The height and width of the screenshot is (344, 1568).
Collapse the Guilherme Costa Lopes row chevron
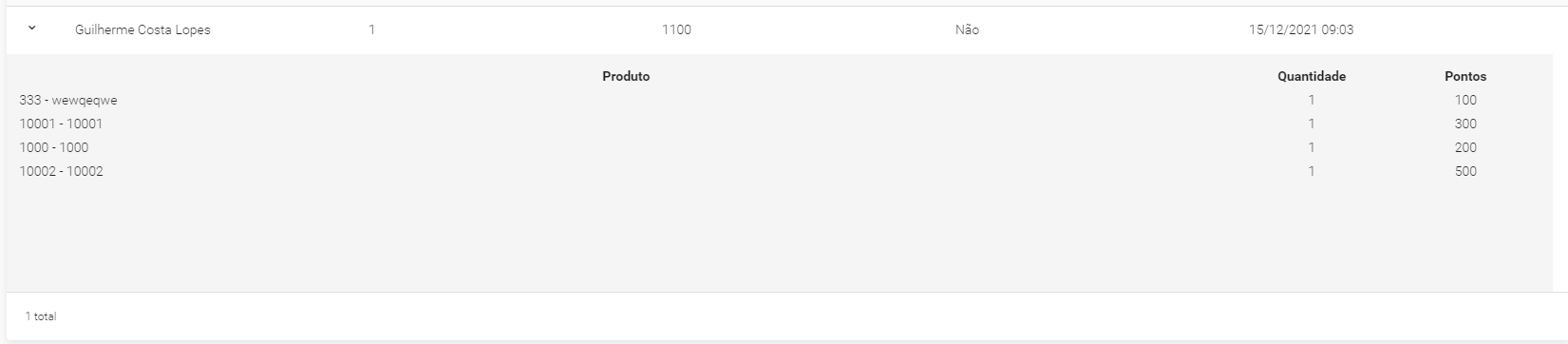coord(32,29)
